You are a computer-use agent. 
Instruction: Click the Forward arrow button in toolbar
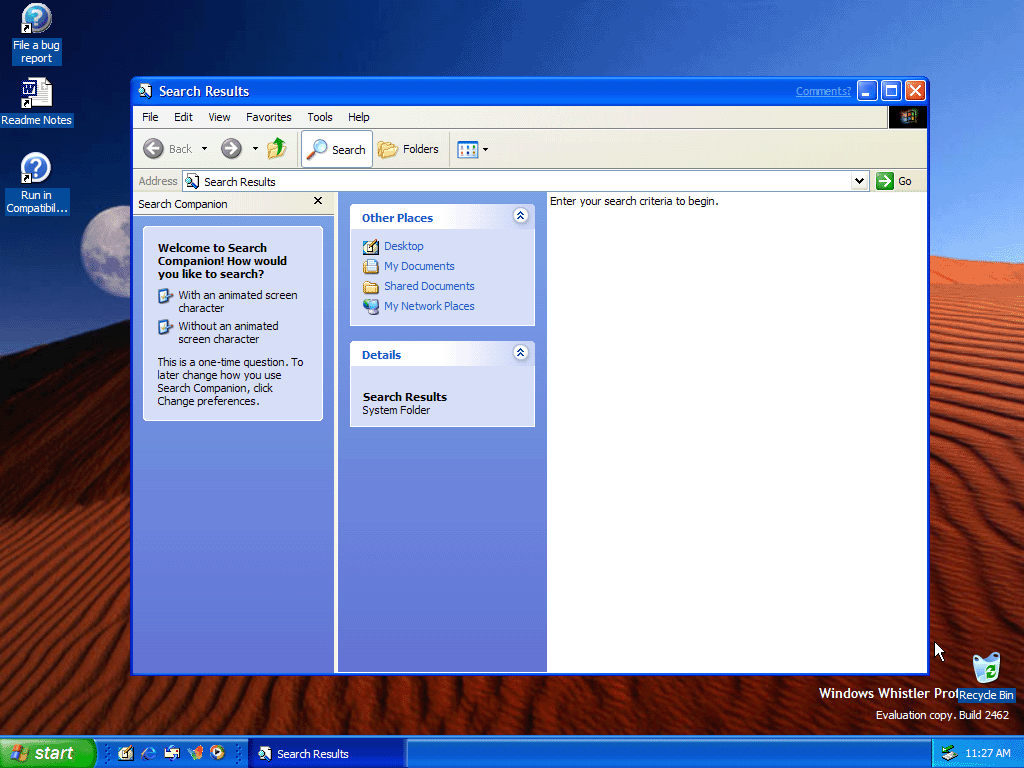click(231, 149)
